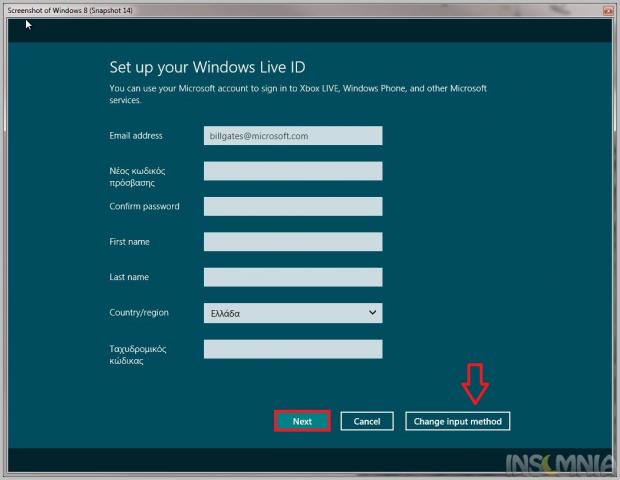
Task: Click the Ταχυδρομικός κώδικας postal code field
Action: point(293,349)
